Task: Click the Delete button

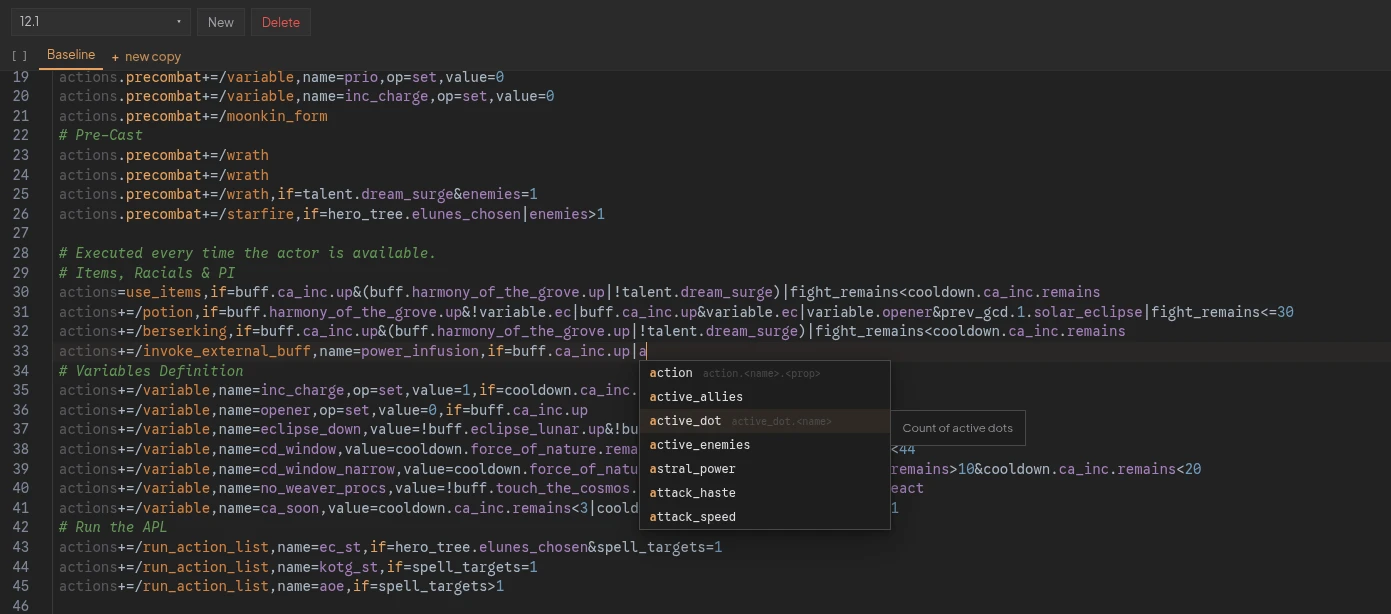Action: tap(281, 22)
